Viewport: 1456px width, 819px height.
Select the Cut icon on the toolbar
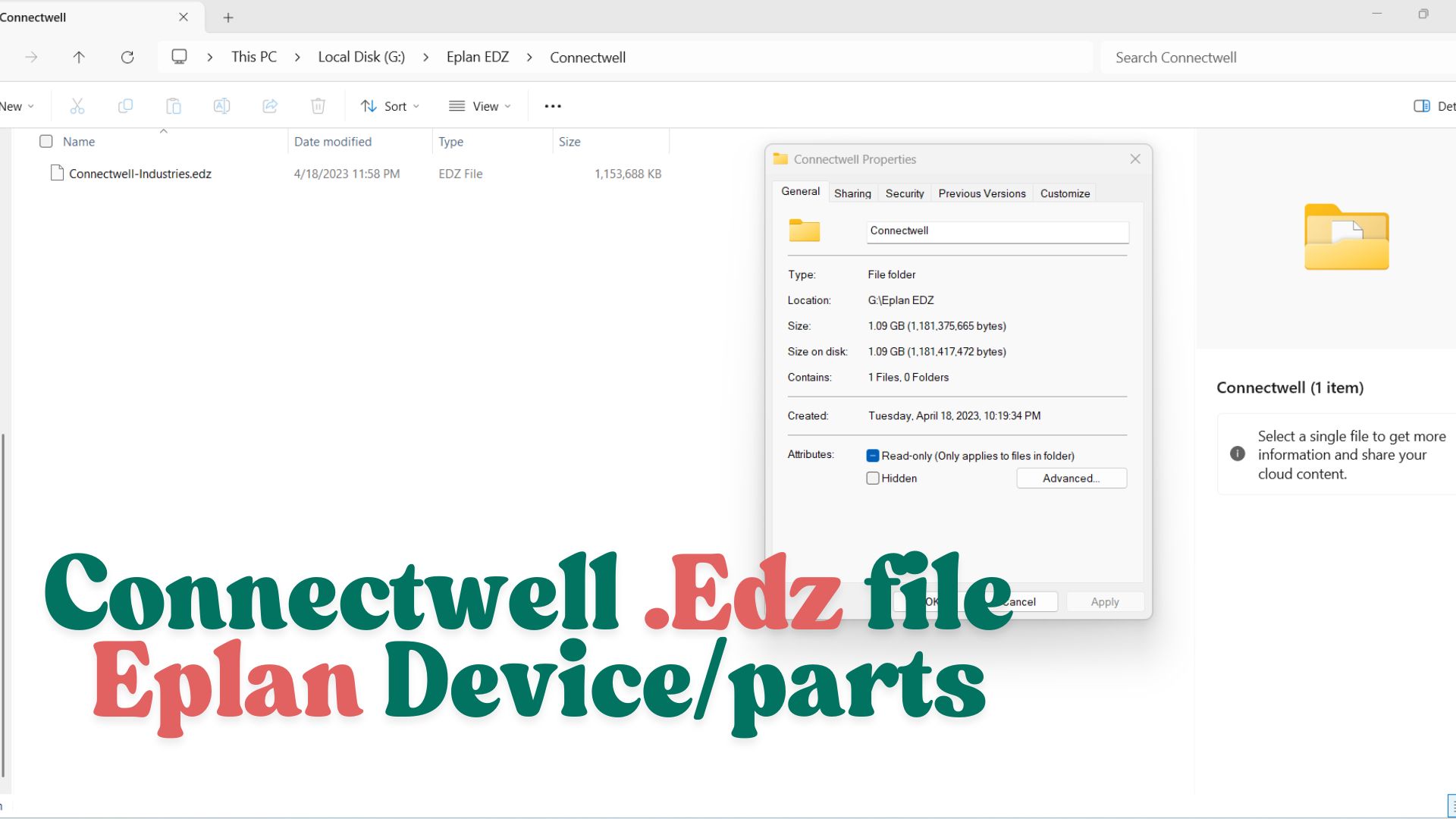[x=77, y=105]
